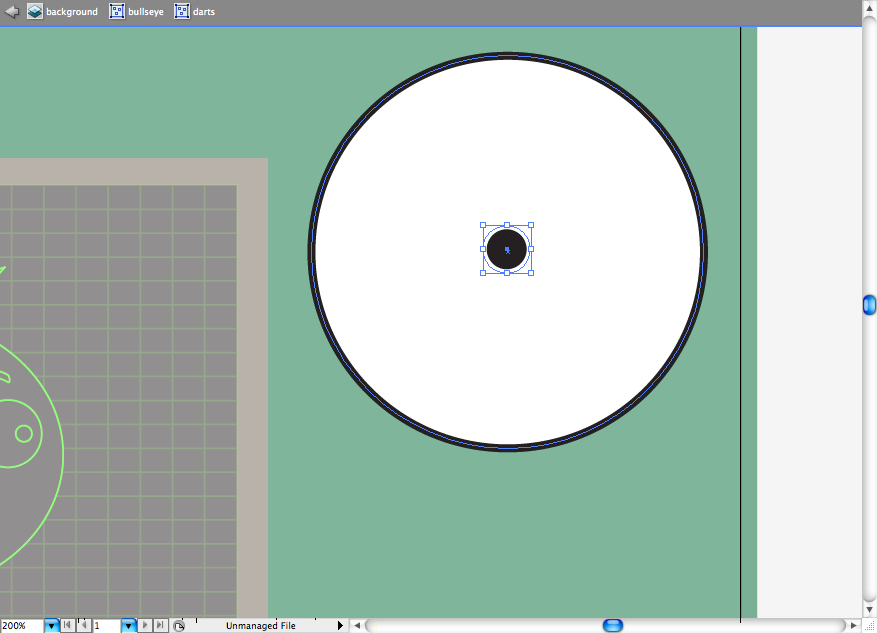Click the window resize grip corner
Viewport: 877px width, 633px height.
[x=869, y=626]
